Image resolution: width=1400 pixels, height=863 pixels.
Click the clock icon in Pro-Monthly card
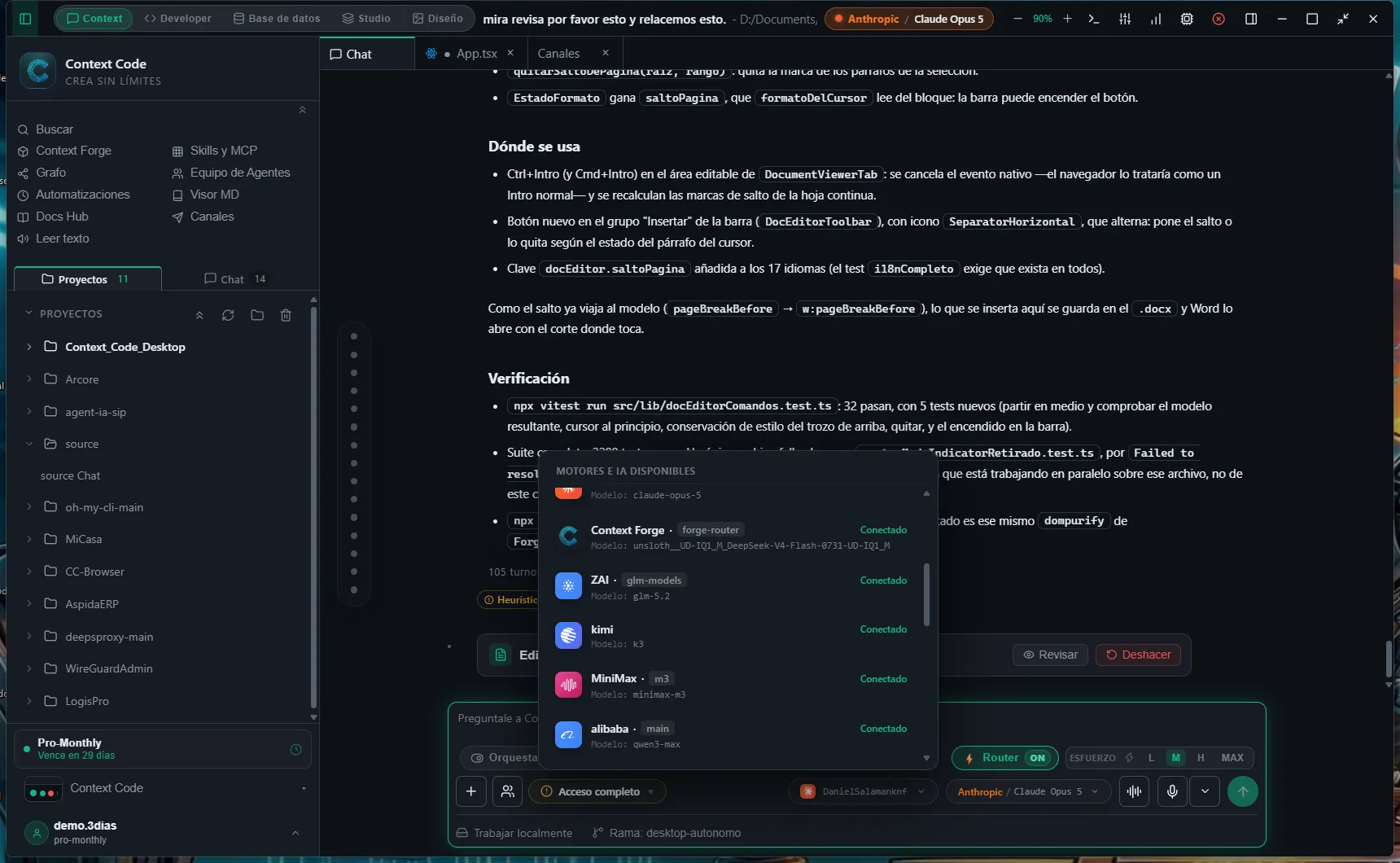[296, 749]
